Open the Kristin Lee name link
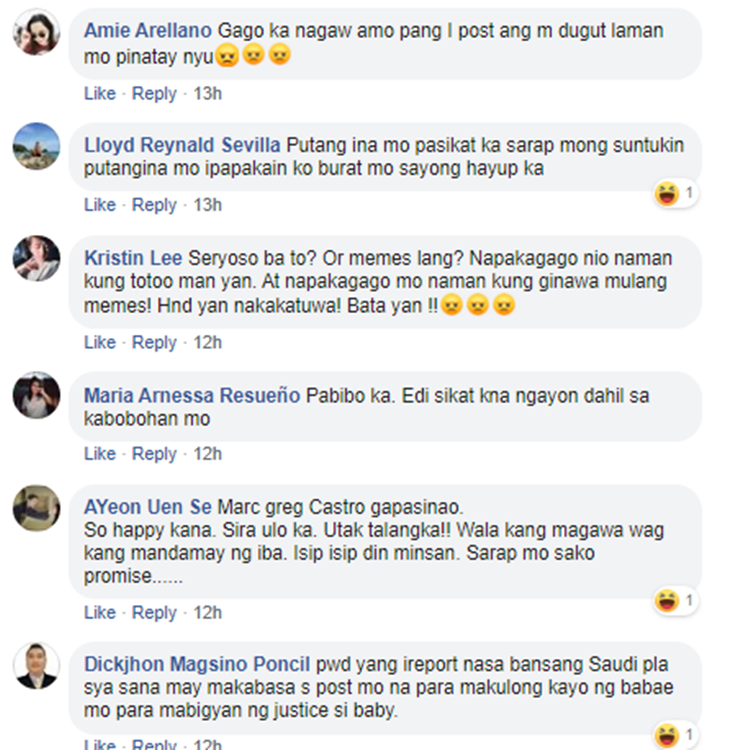750x750 pixels. click(133, 258)
